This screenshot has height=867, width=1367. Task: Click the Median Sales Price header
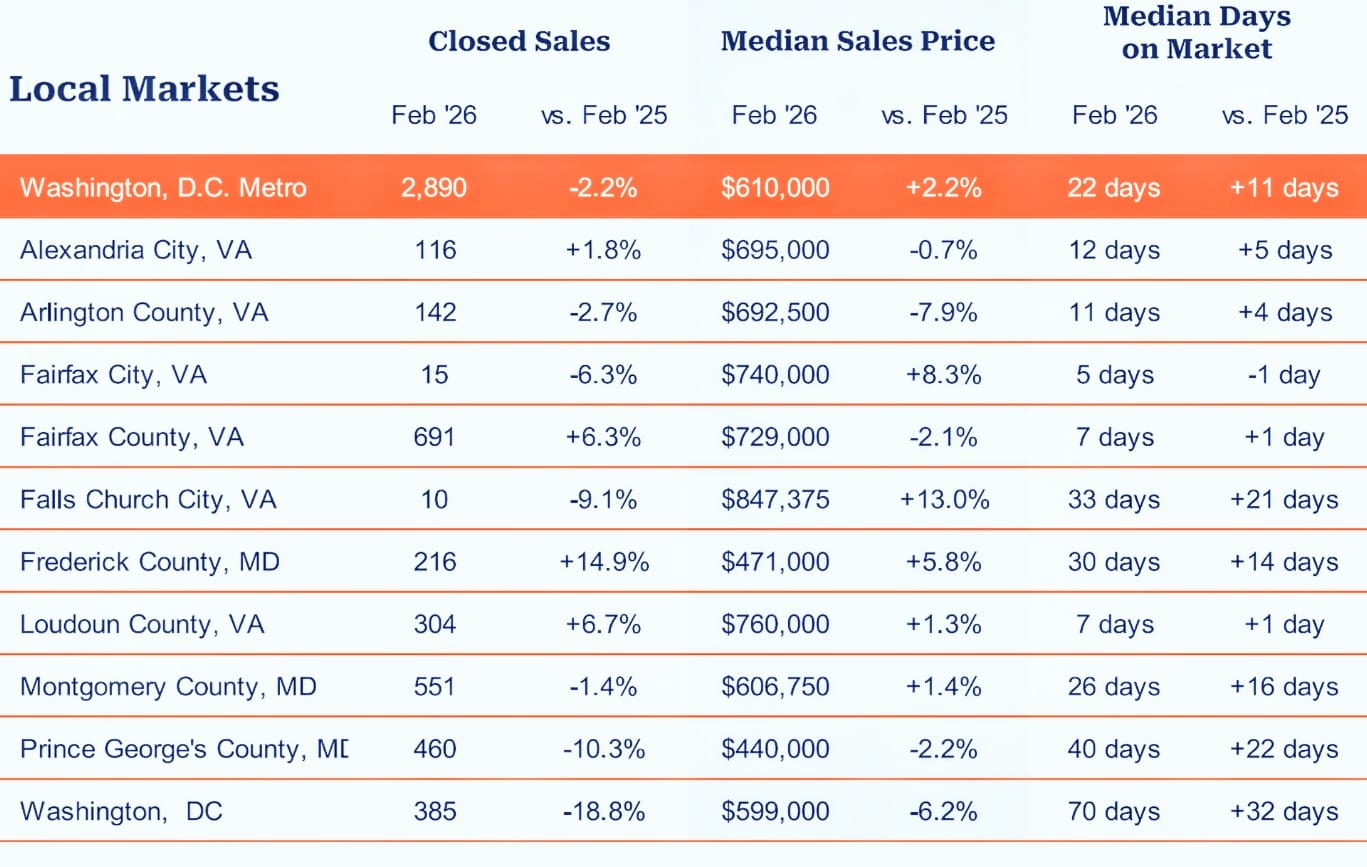(857, 41)
